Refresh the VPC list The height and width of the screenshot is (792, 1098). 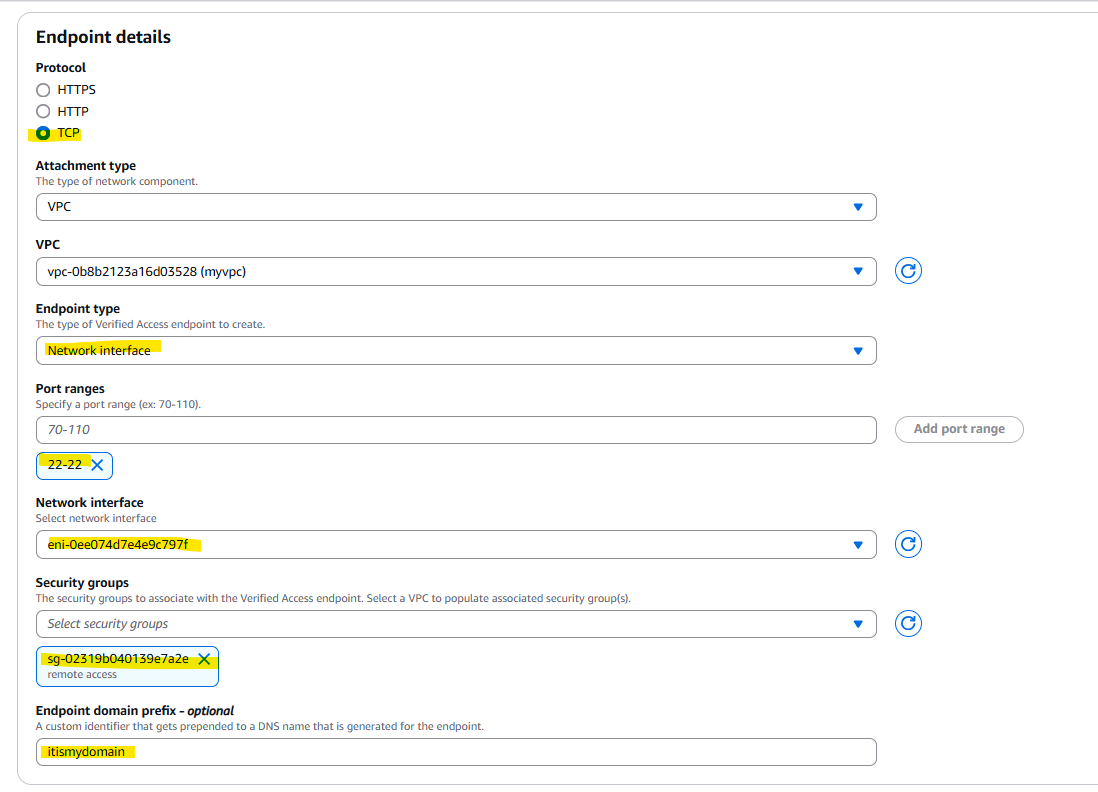coord(908,271)
